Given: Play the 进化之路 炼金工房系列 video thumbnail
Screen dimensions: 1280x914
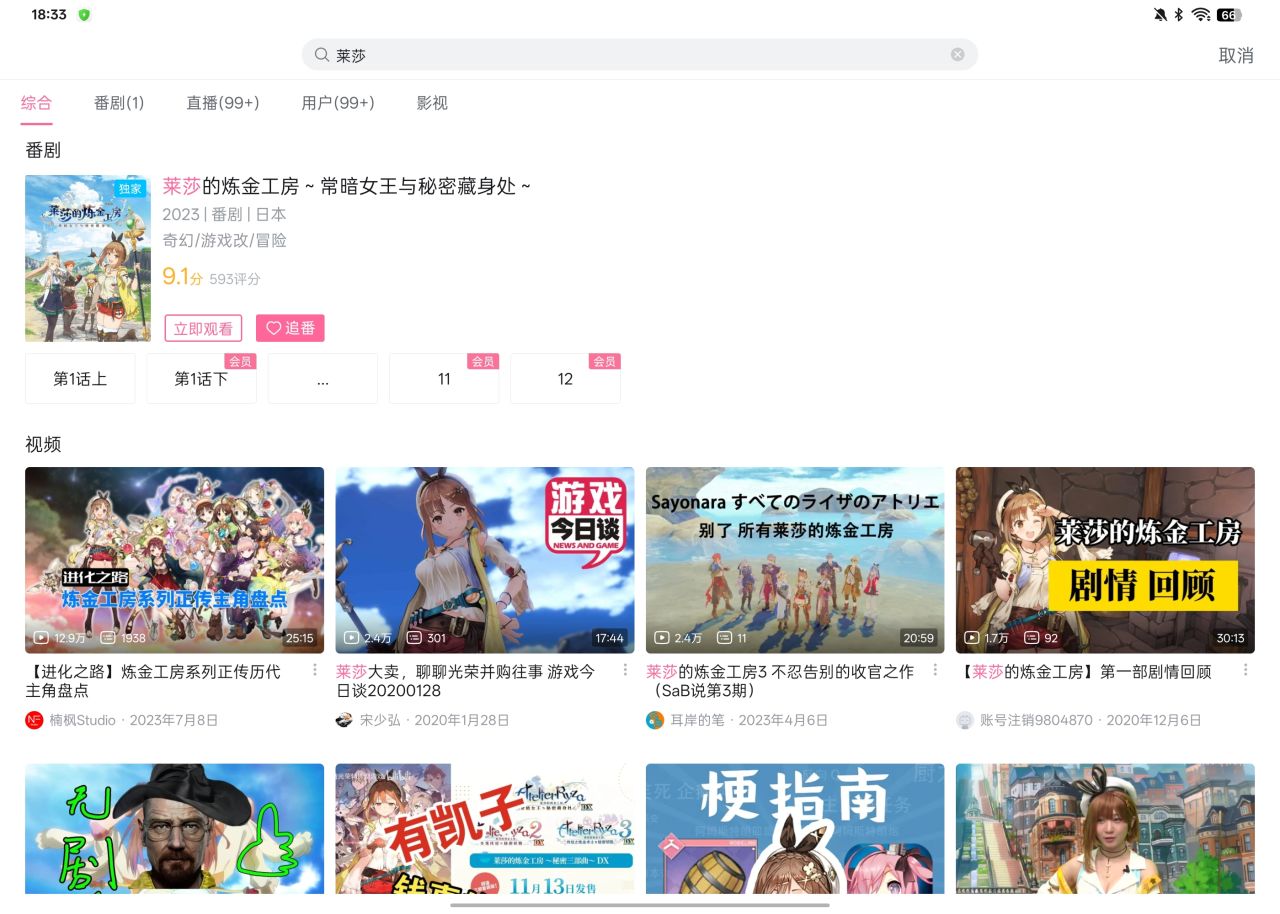Looking at the screenshot, I should (x=175, y=560).
